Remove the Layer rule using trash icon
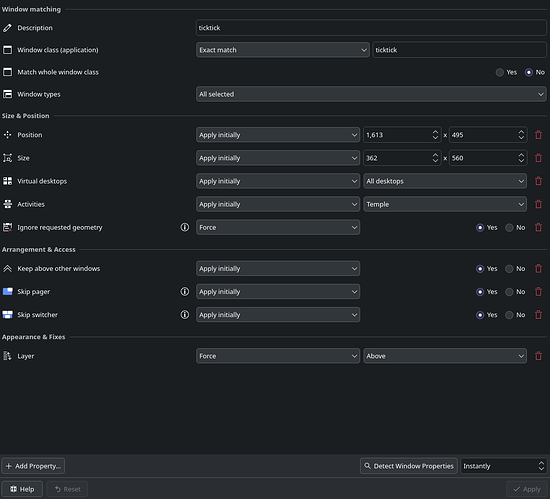 538,356
